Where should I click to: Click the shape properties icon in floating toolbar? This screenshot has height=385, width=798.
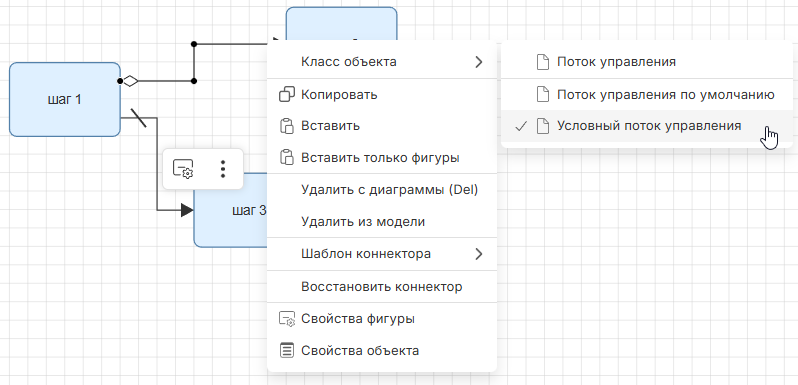click(183, 169)
